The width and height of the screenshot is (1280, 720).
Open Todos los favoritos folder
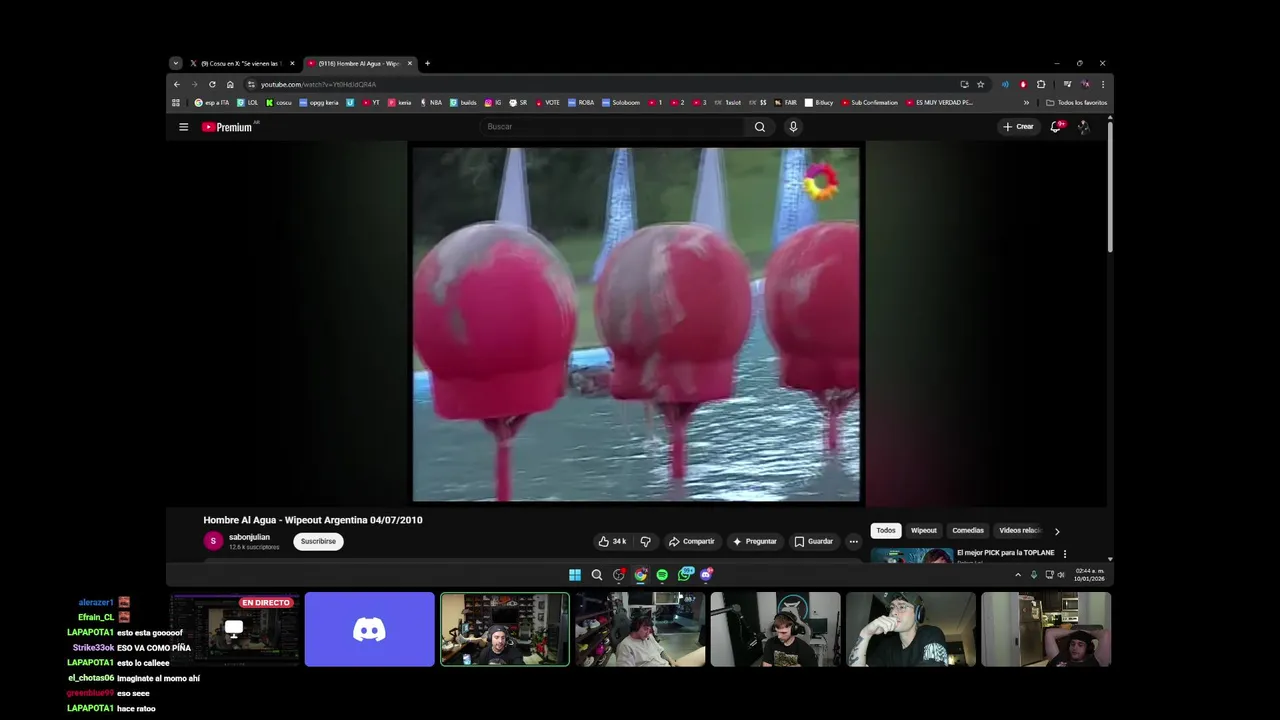(1076, 102)
